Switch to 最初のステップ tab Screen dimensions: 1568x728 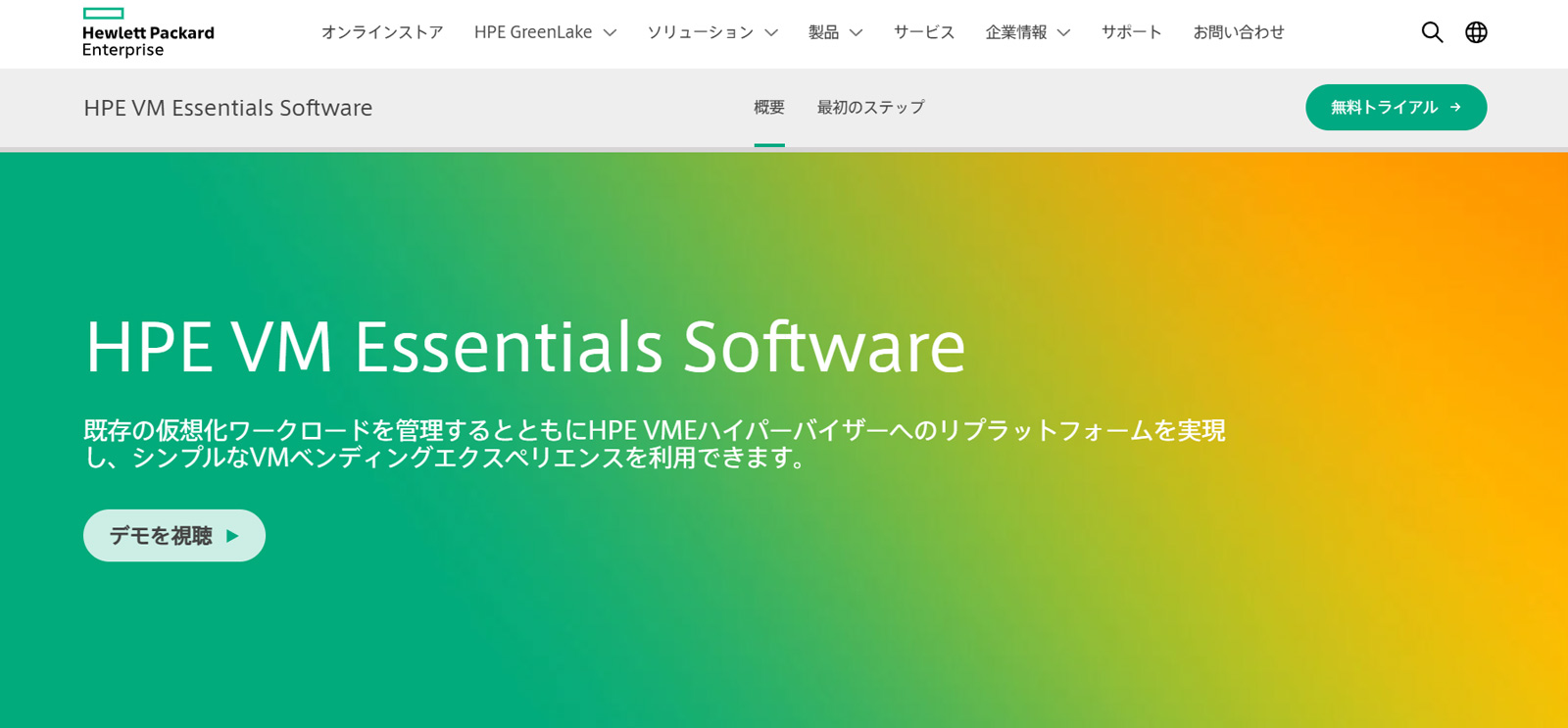pos(871,108)
